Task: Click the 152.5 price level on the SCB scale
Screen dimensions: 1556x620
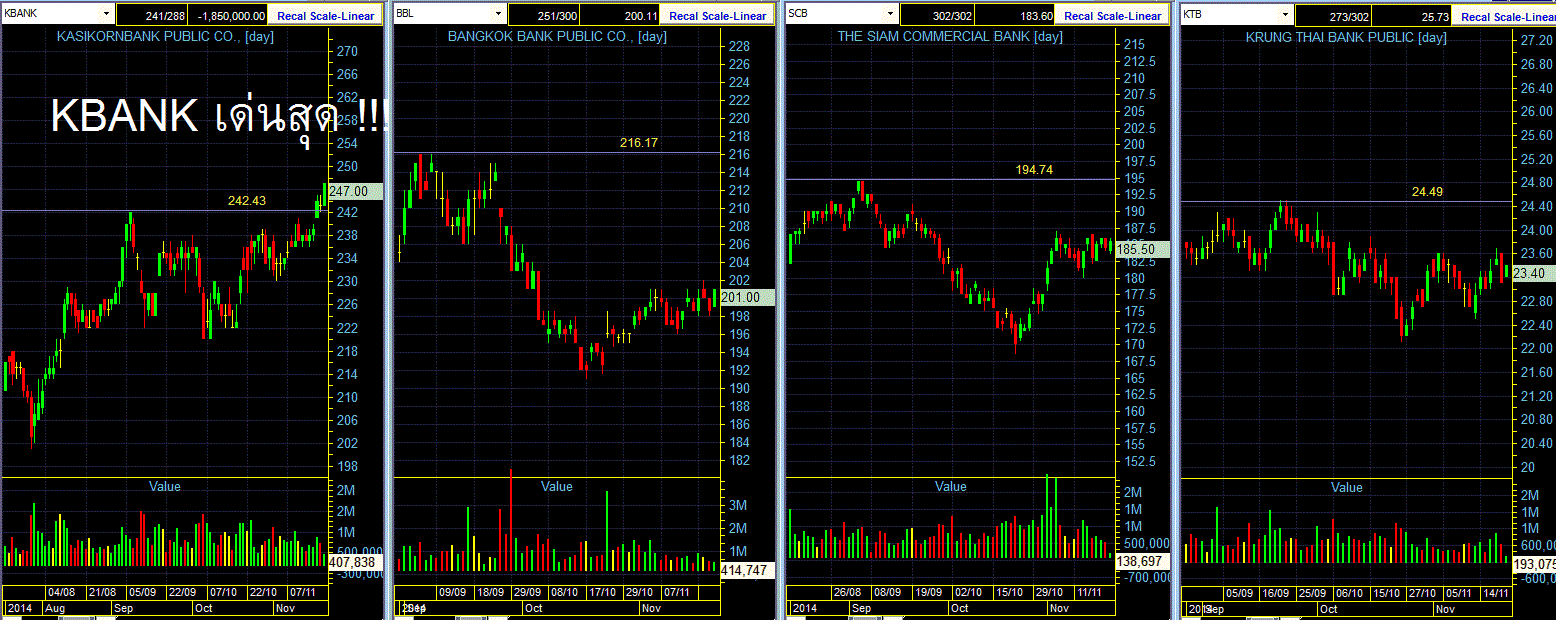Action: pos(1139,461)
